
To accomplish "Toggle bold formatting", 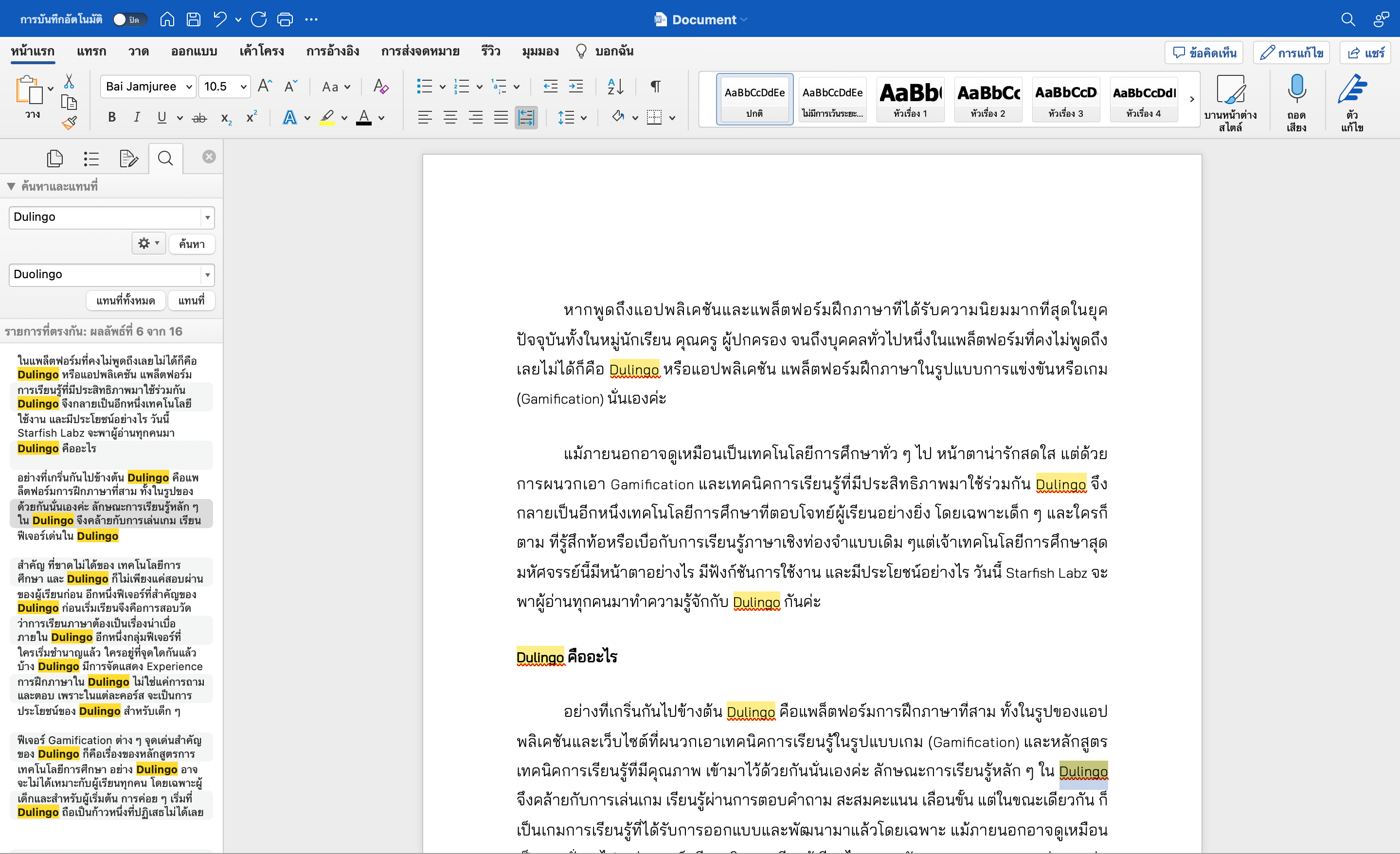I will coord(112,118).
